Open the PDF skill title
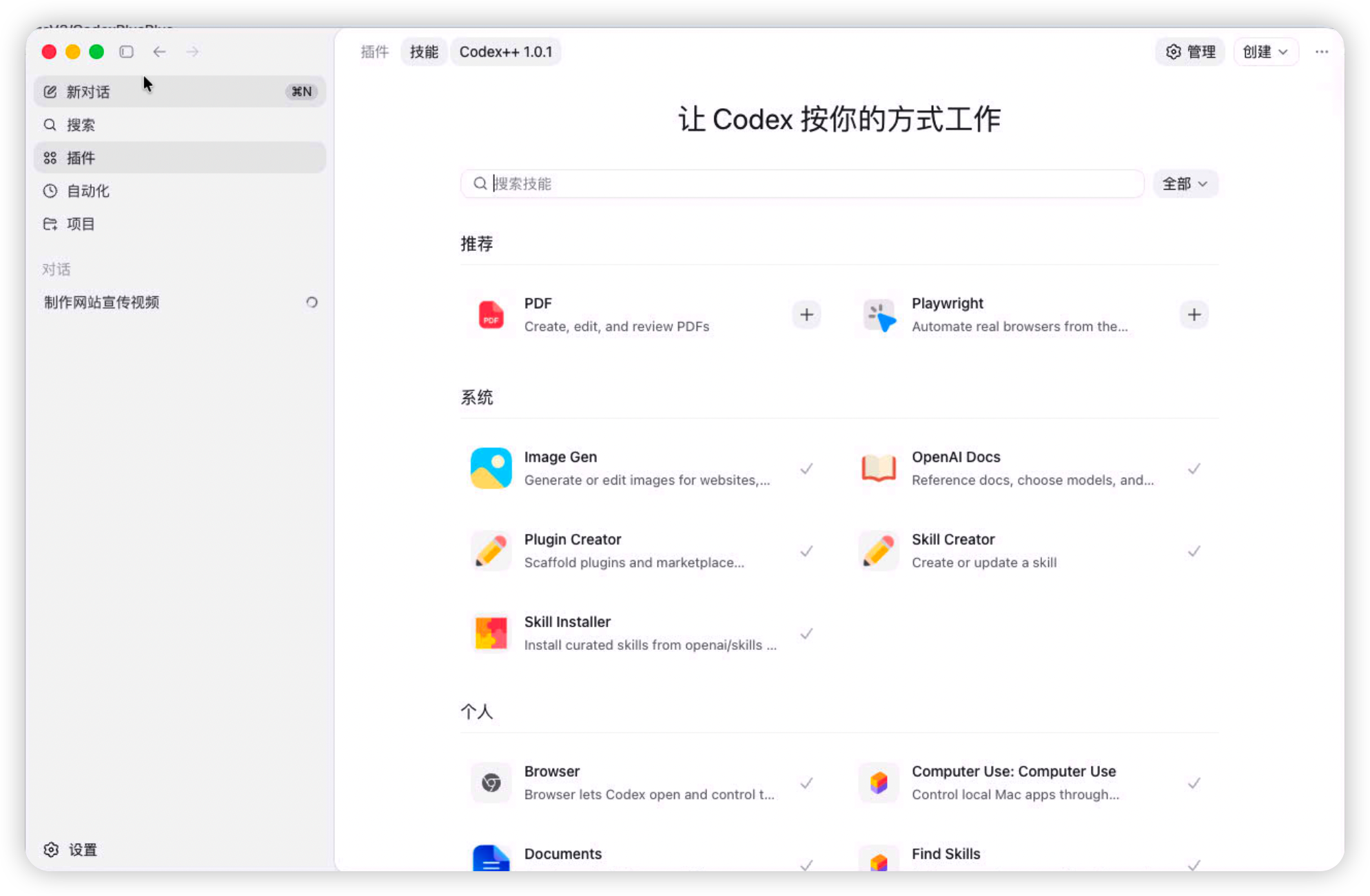 (538, 303)
